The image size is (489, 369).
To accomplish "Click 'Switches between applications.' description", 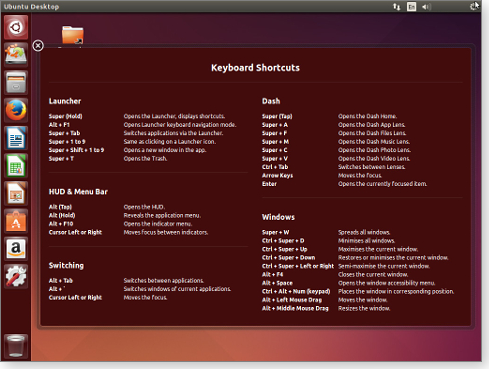I will click(164, 281).
